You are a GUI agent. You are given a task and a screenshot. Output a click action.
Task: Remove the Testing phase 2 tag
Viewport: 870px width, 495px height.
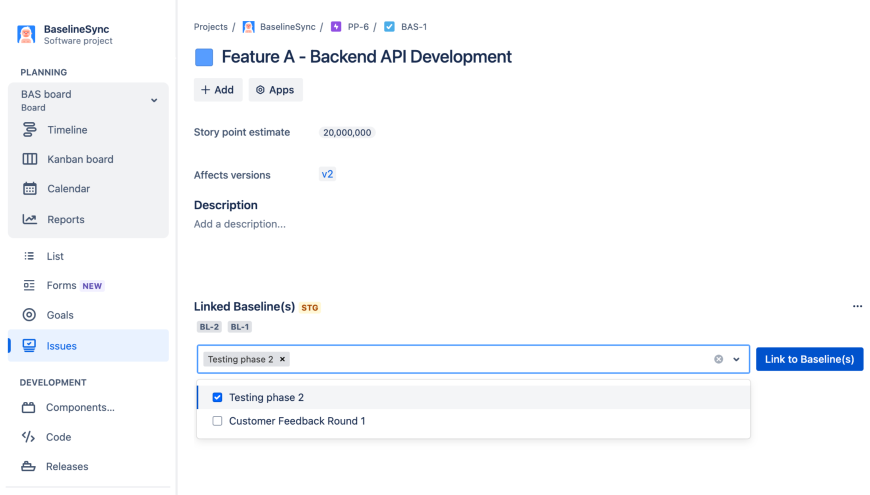[283, 360]
